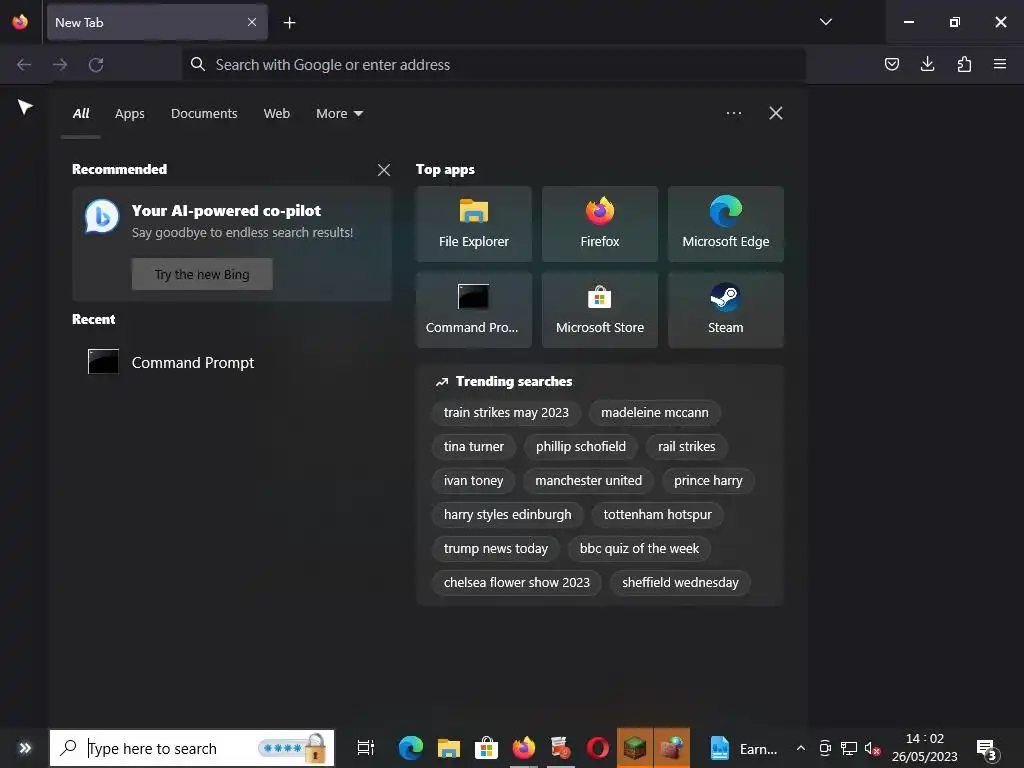Expand the taskbar double-chevron overflow

coord(25,748)
